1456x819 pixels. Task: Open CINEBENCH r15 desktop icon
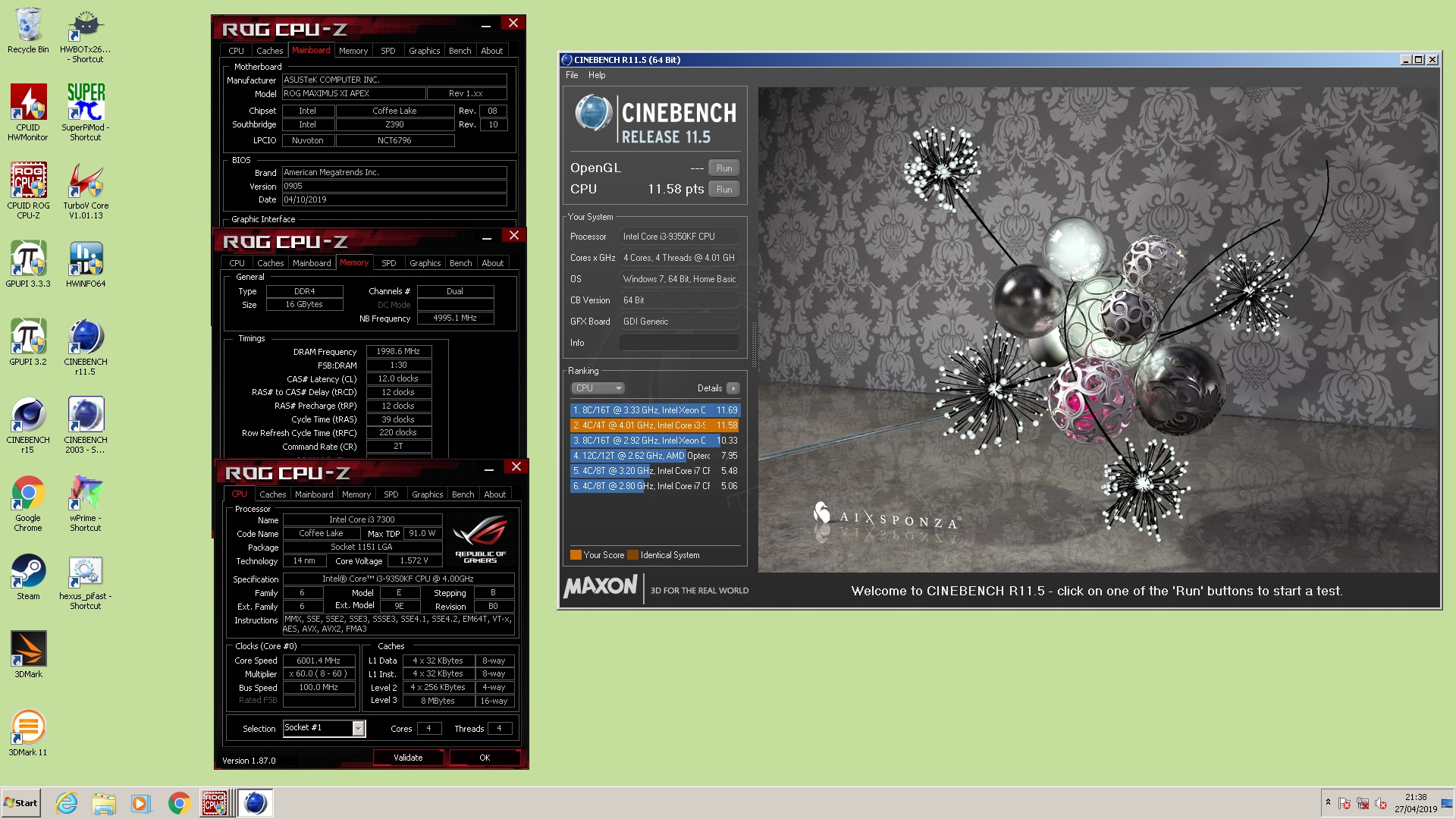28,425
